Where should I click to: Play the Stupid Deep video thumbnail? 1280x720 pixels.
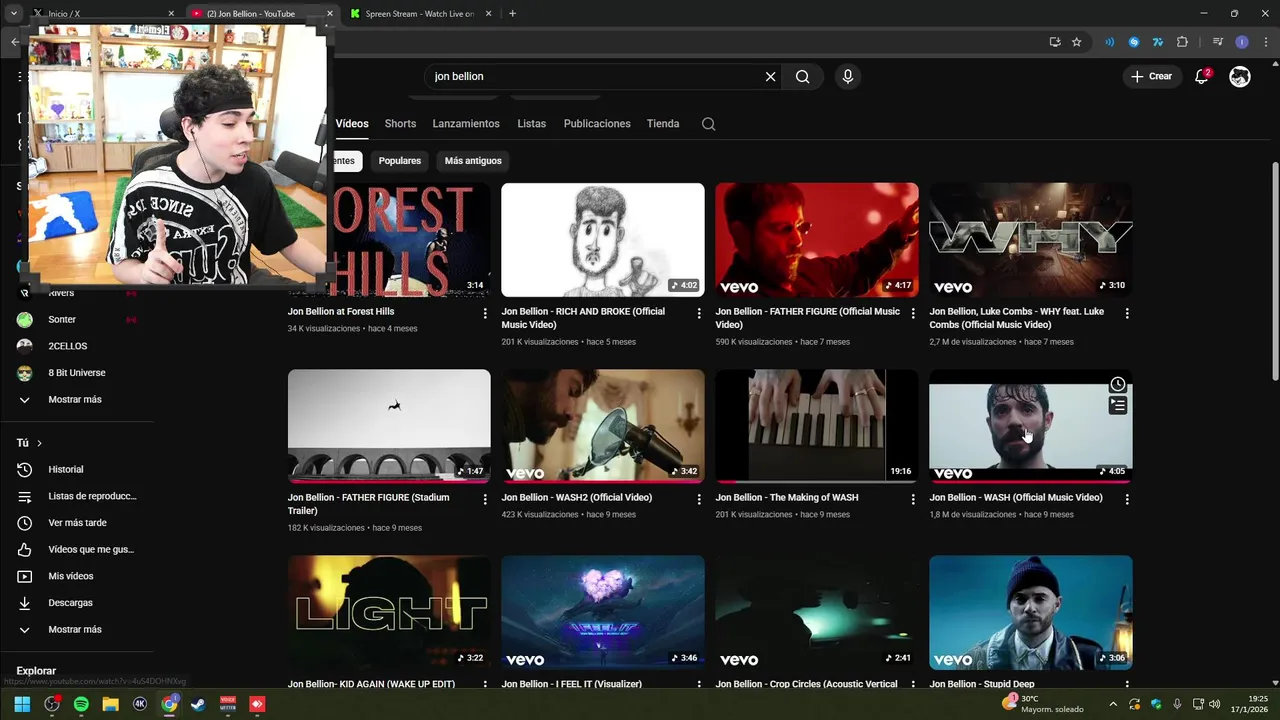[x=1031, y=613]
